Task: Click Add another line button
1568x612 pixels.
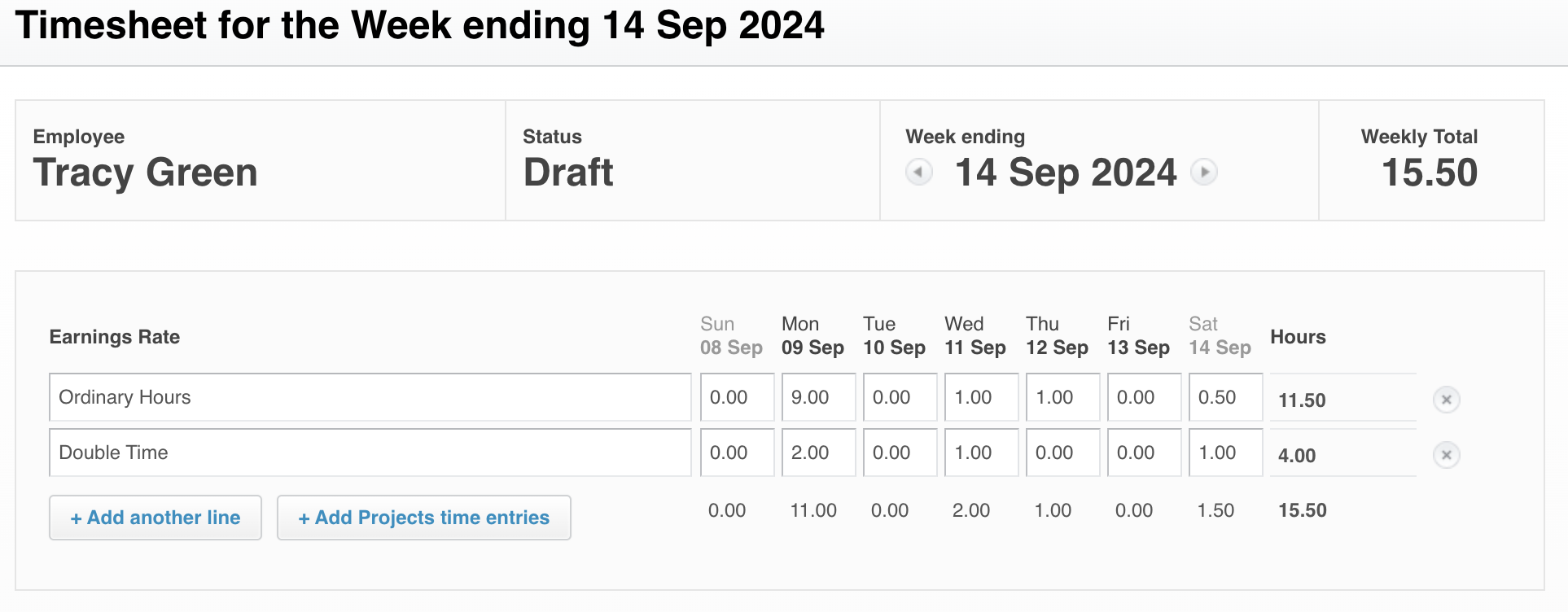Action: pyautogui.click(x=155, y=518)
